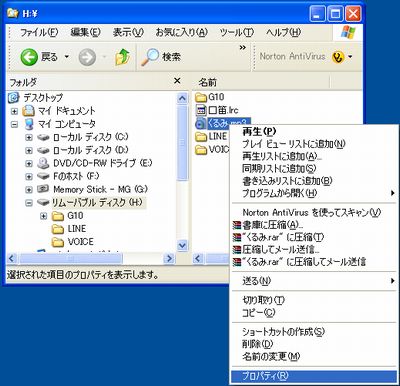The image size is (400, 386).
Task: Select LINE folder in folder tree
Action: tap(77, 229)
